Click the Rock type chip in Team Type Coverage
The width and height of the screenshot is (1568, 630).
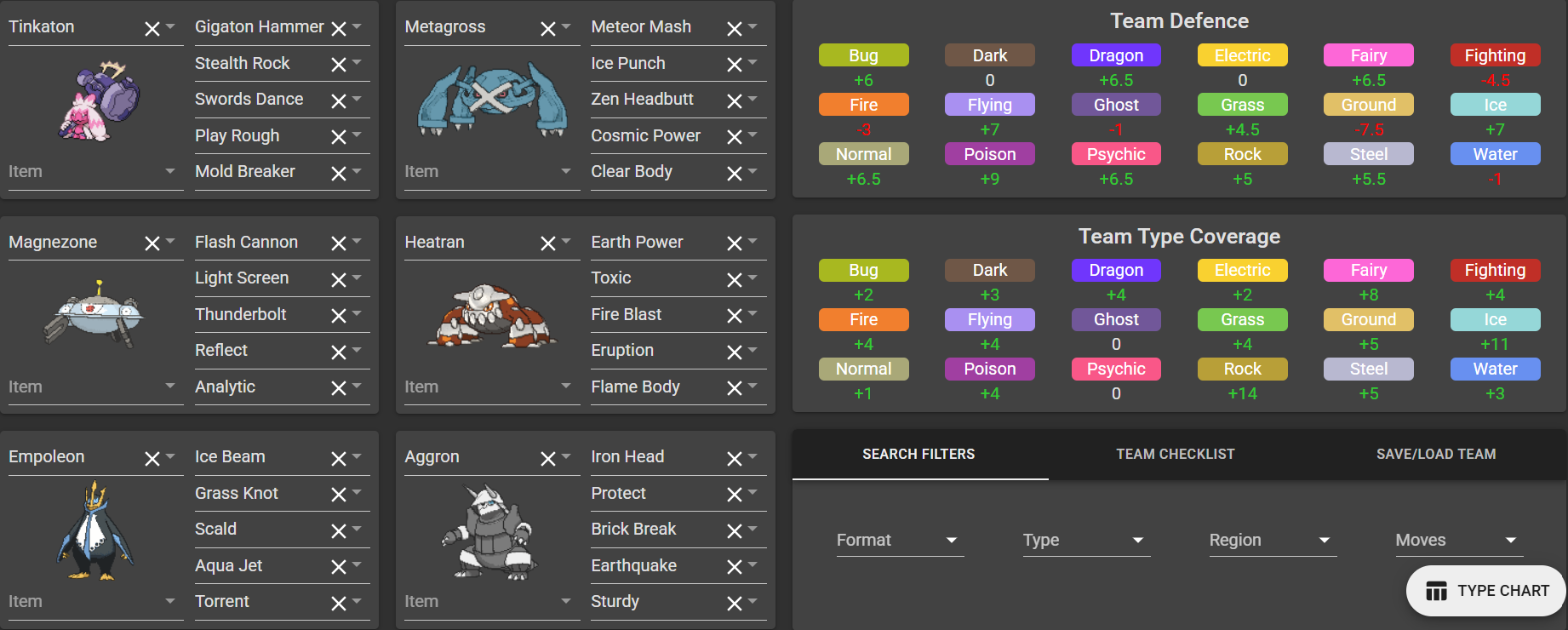click(1243, 369)
